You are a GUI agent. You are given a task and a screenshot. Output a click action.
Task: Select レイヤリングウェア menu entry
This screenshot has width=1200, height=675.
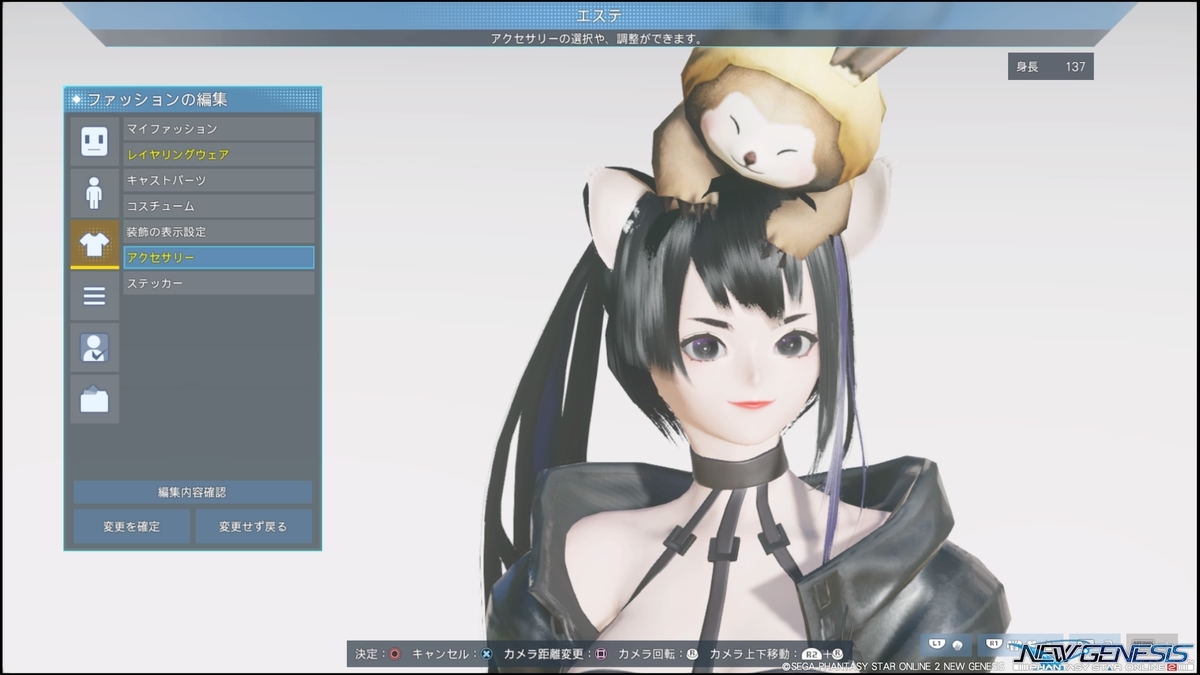click(218, 155)
